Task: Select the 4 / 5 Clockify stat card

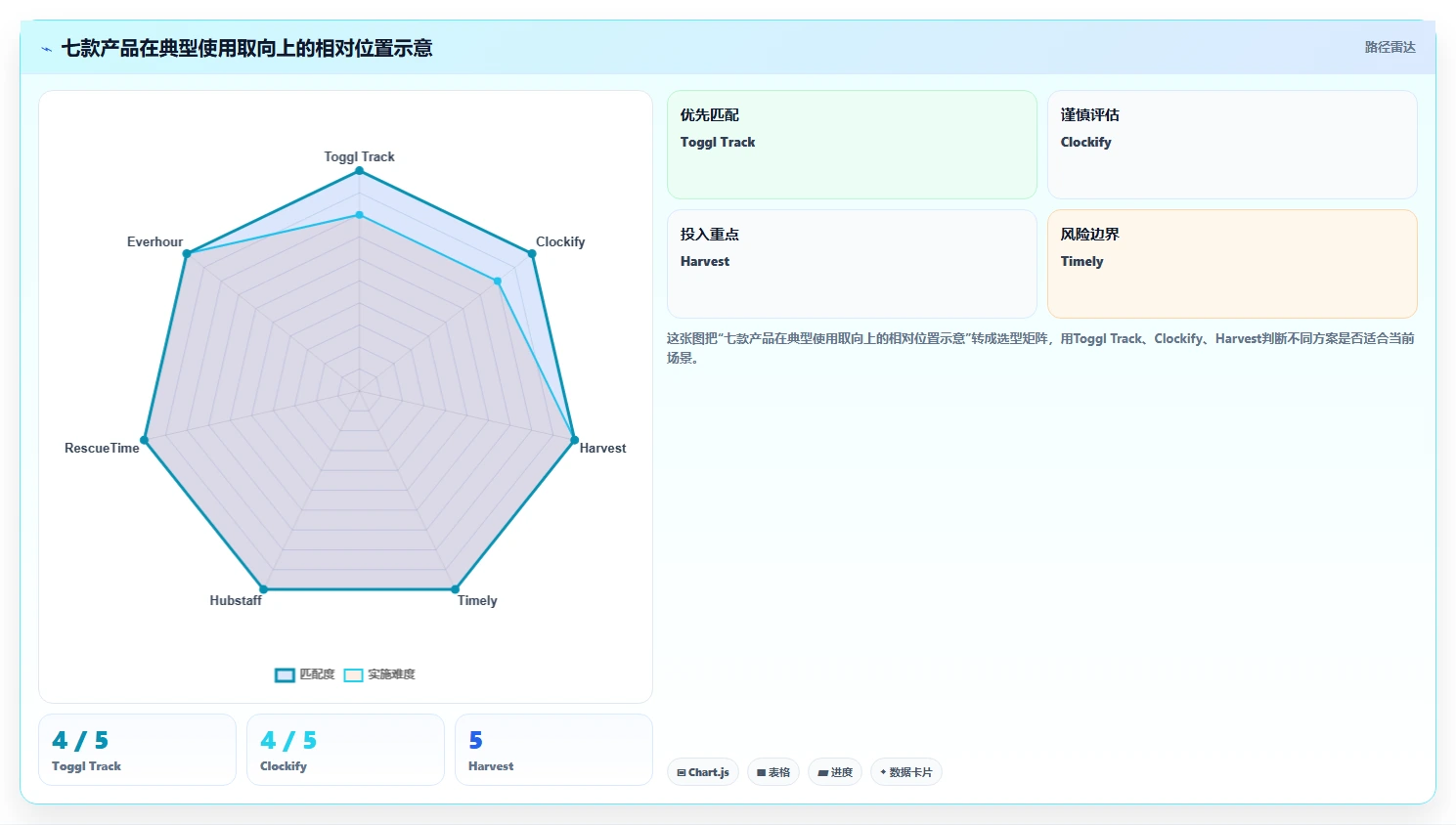Action: coord(345,750)
